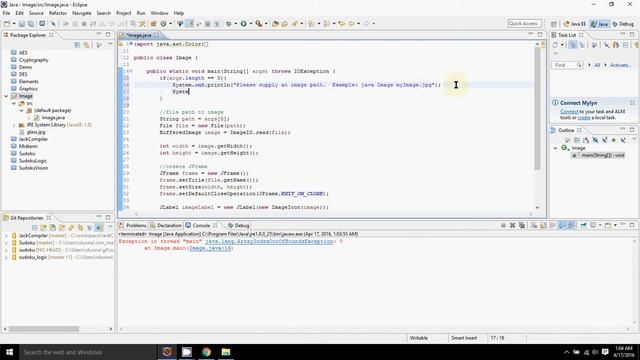Collapse the default package node
The height and width of the screenshot is (360, 640).
(x=22, y=111)
